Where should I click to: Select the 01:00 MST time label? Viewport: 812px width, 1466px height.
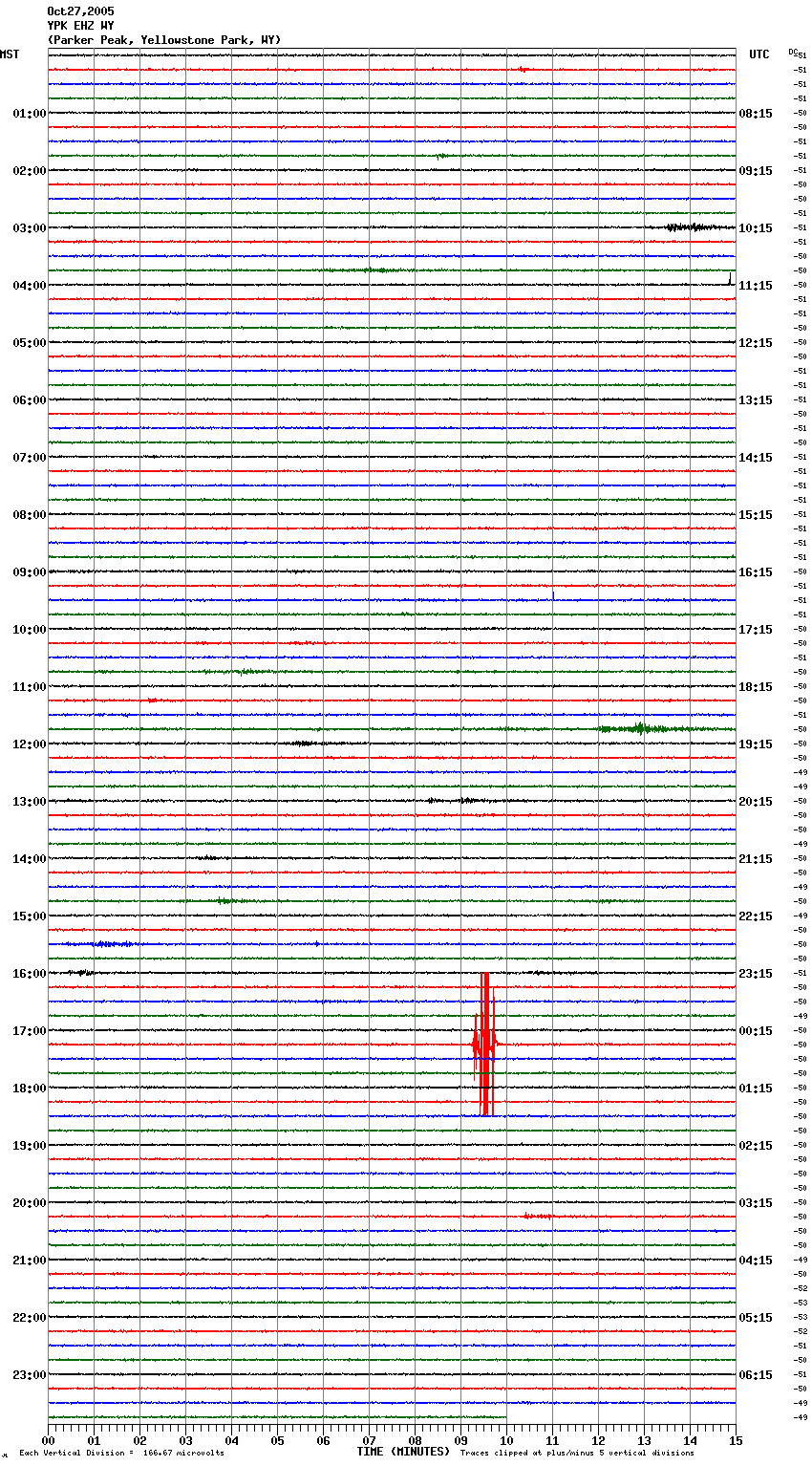click(x=30, y=114)
